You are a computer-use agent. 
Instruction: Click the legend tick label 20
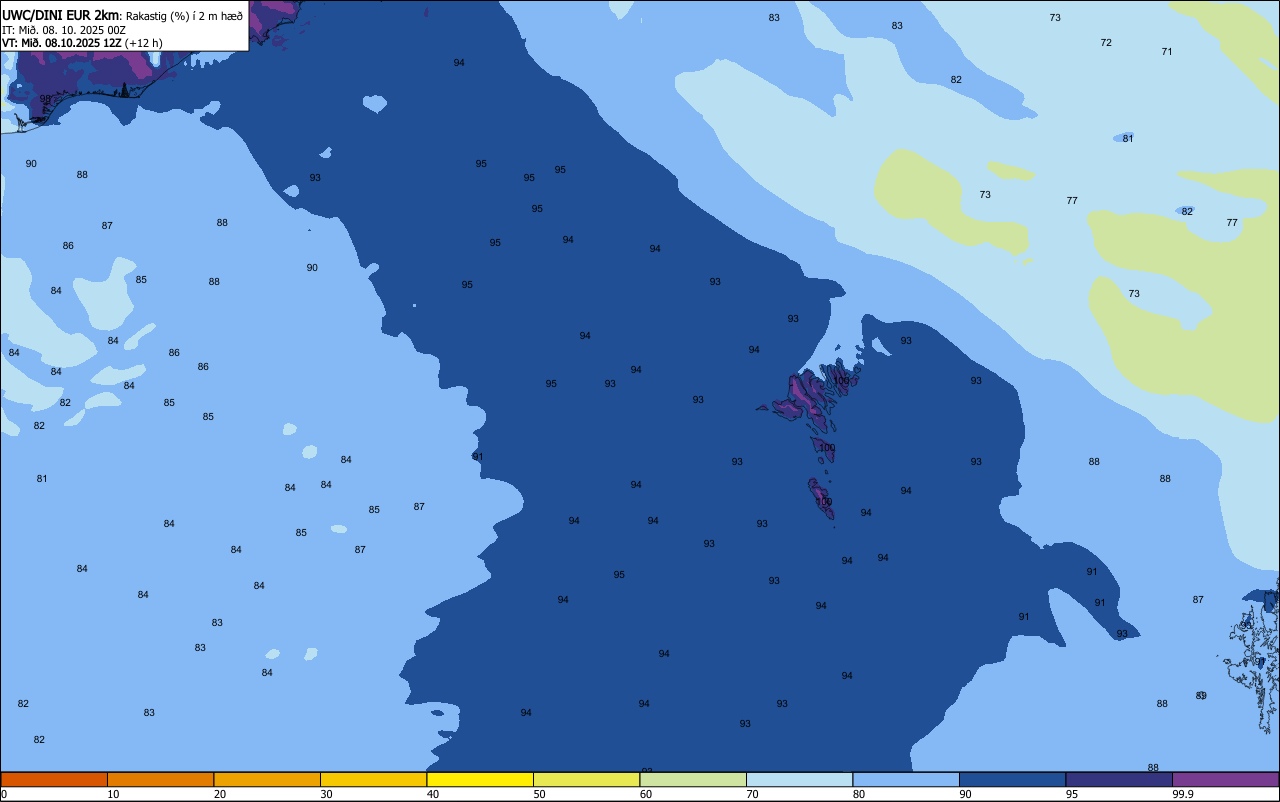[220, 794]
